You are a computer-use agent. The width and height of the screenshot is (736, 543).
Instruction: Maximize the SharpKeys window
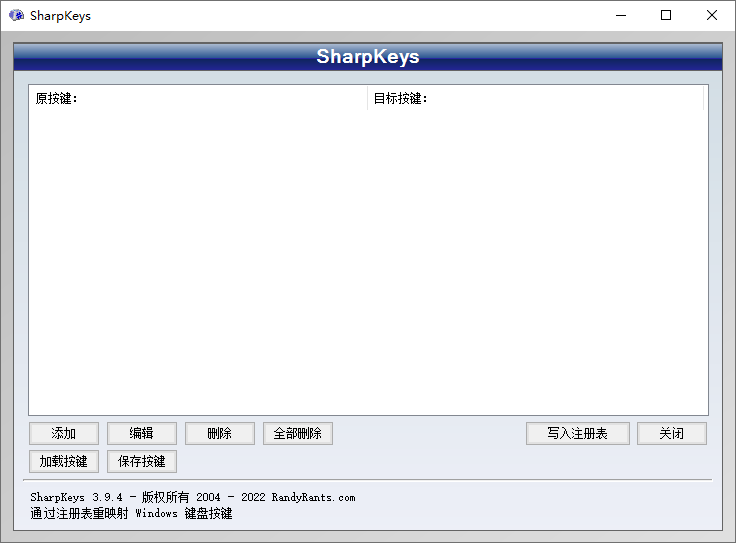[666, 15]
